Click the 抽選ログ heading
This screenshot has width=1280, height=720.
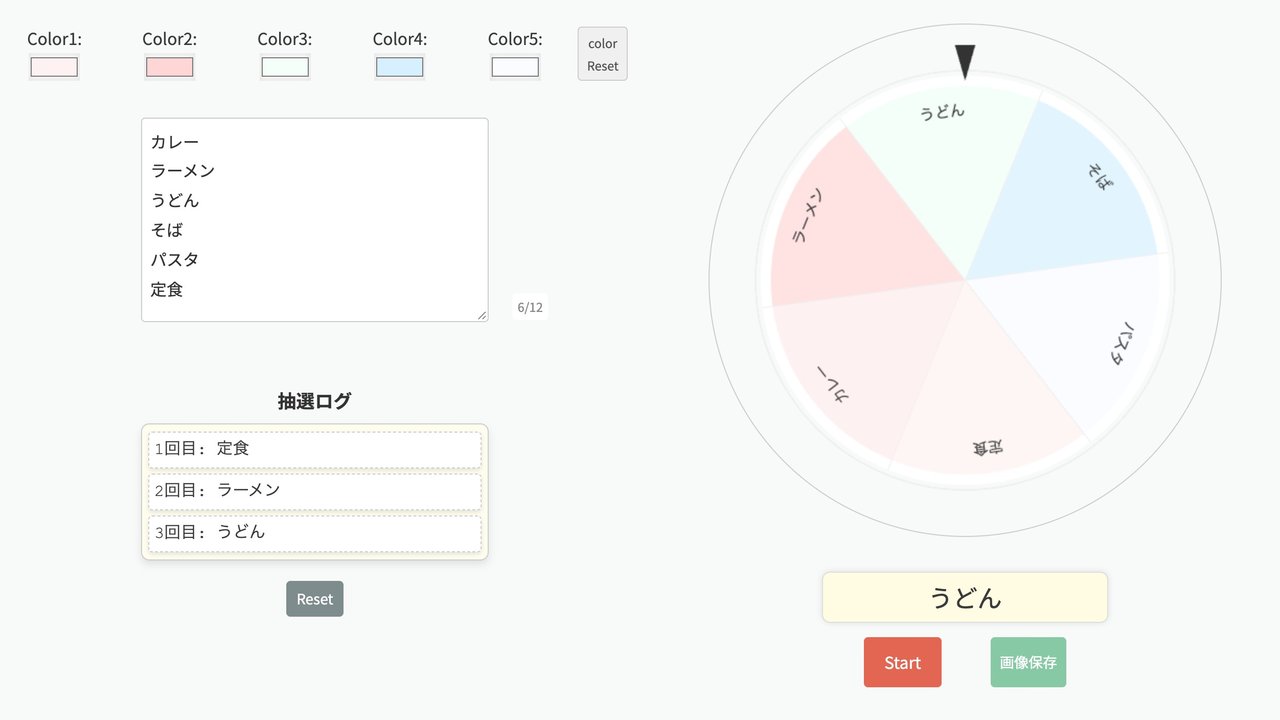coord(315,401)
